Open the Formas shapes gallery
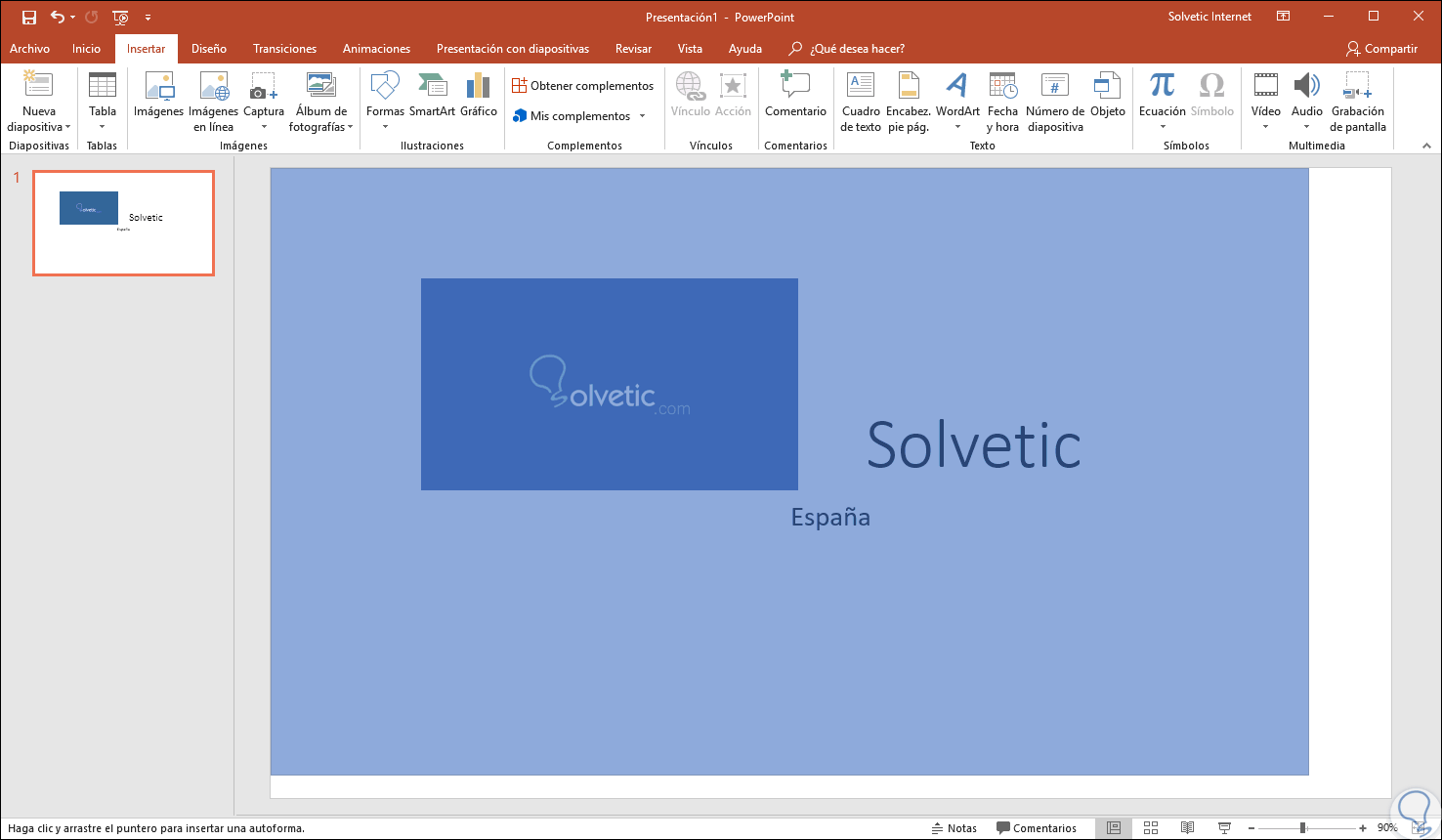The width and height of the screenshot is (1442, 840). click(x=385, y=102)
